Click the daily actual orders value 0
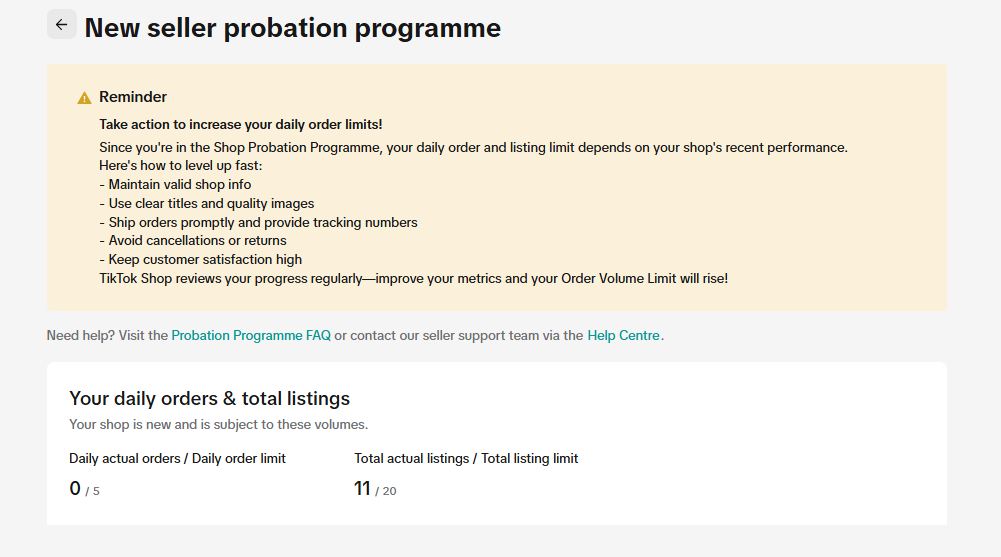Image resolution: width=1001 pixels, height=557 pixels. point(75,489)
